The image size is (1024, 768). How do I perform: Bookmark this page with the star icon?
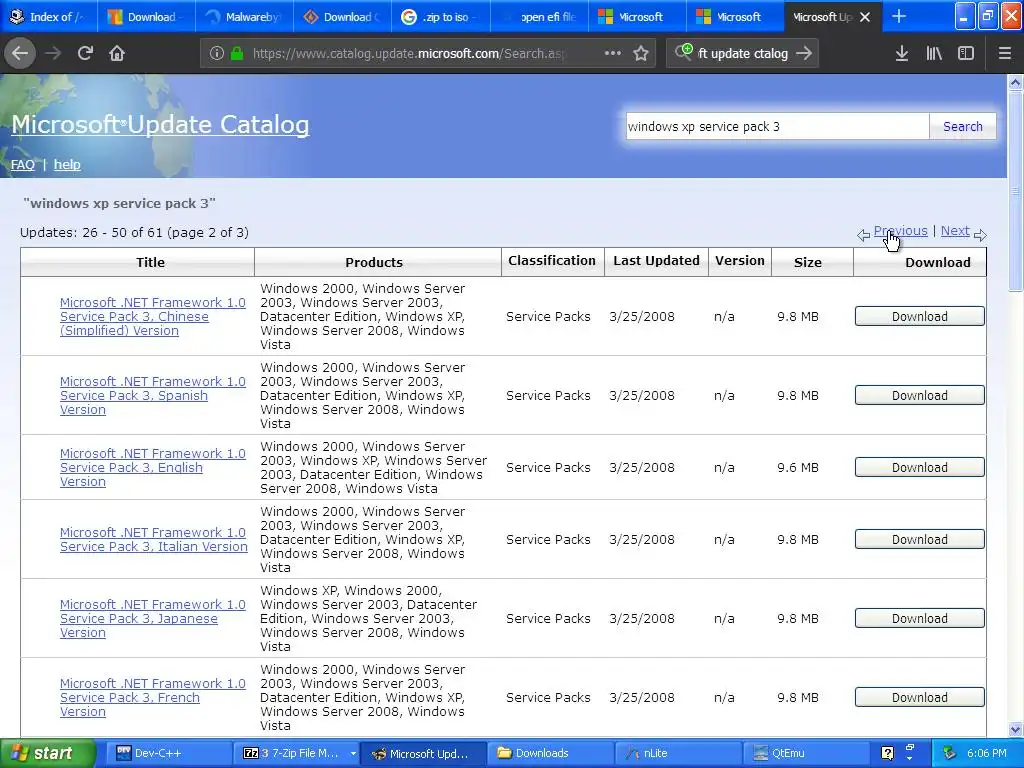[641, 53]
